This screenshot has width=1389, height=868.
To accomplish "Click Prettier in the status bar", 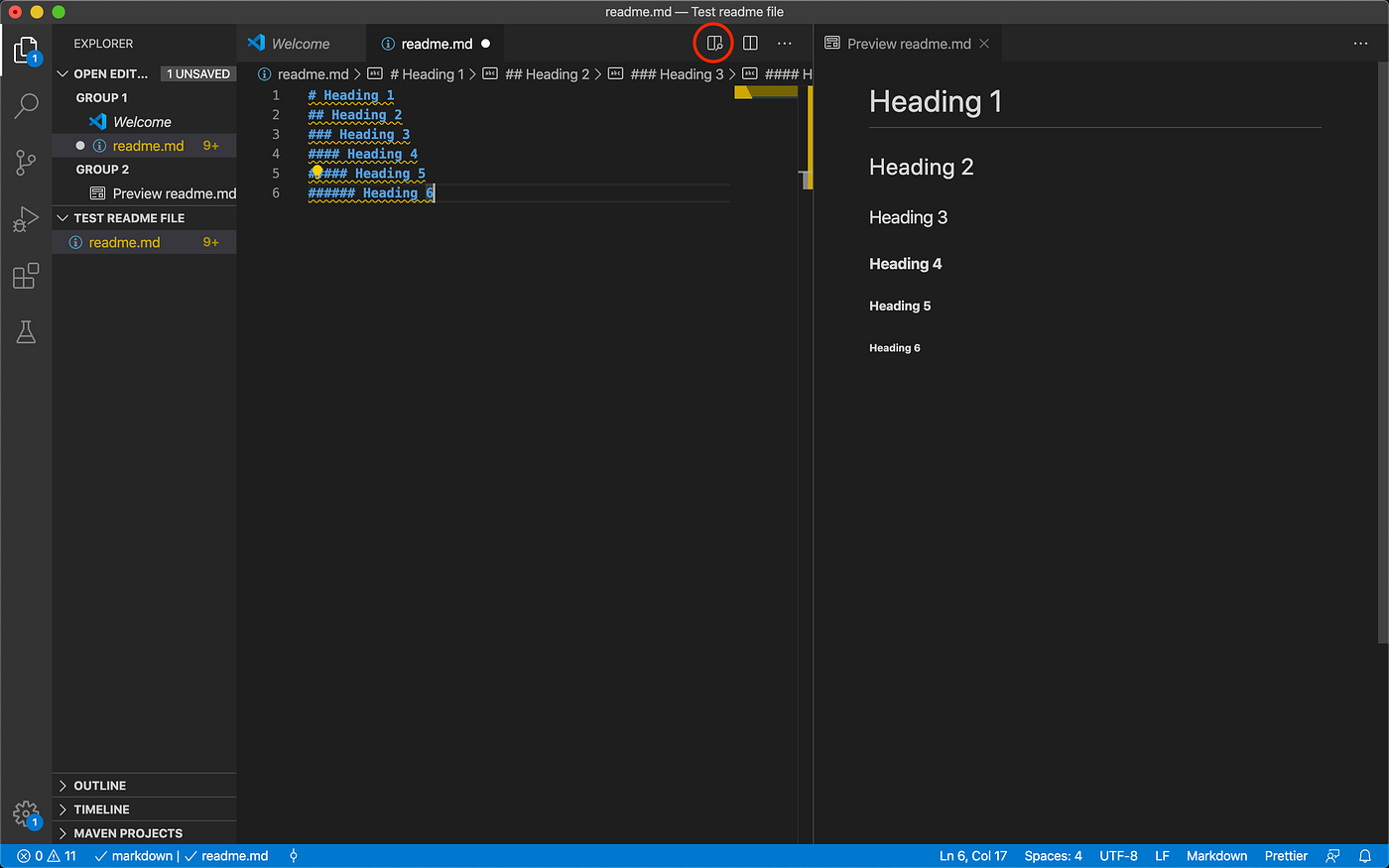I will 1285,855.
